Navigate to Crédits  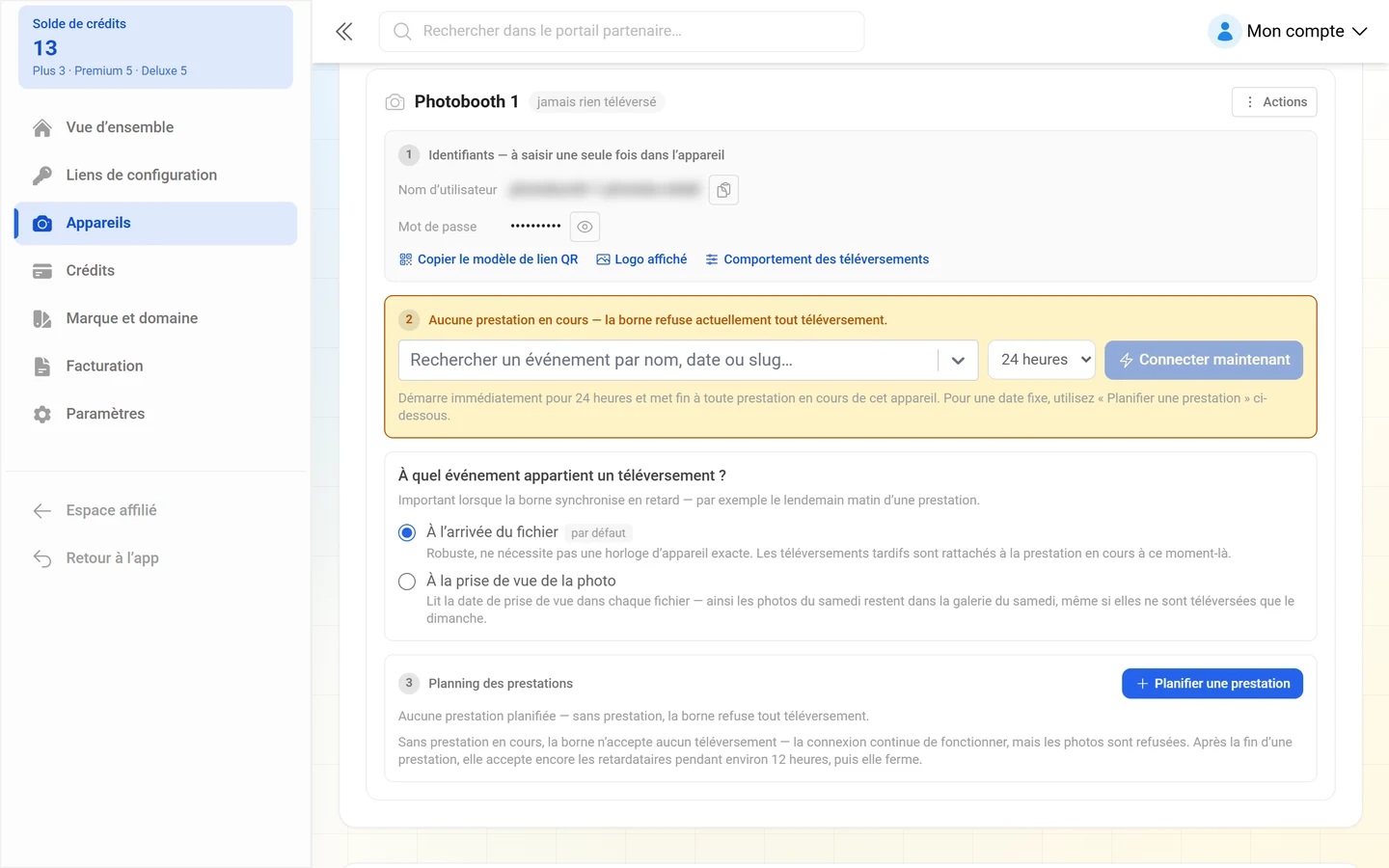pyautogui.click(x=155, y=271)
